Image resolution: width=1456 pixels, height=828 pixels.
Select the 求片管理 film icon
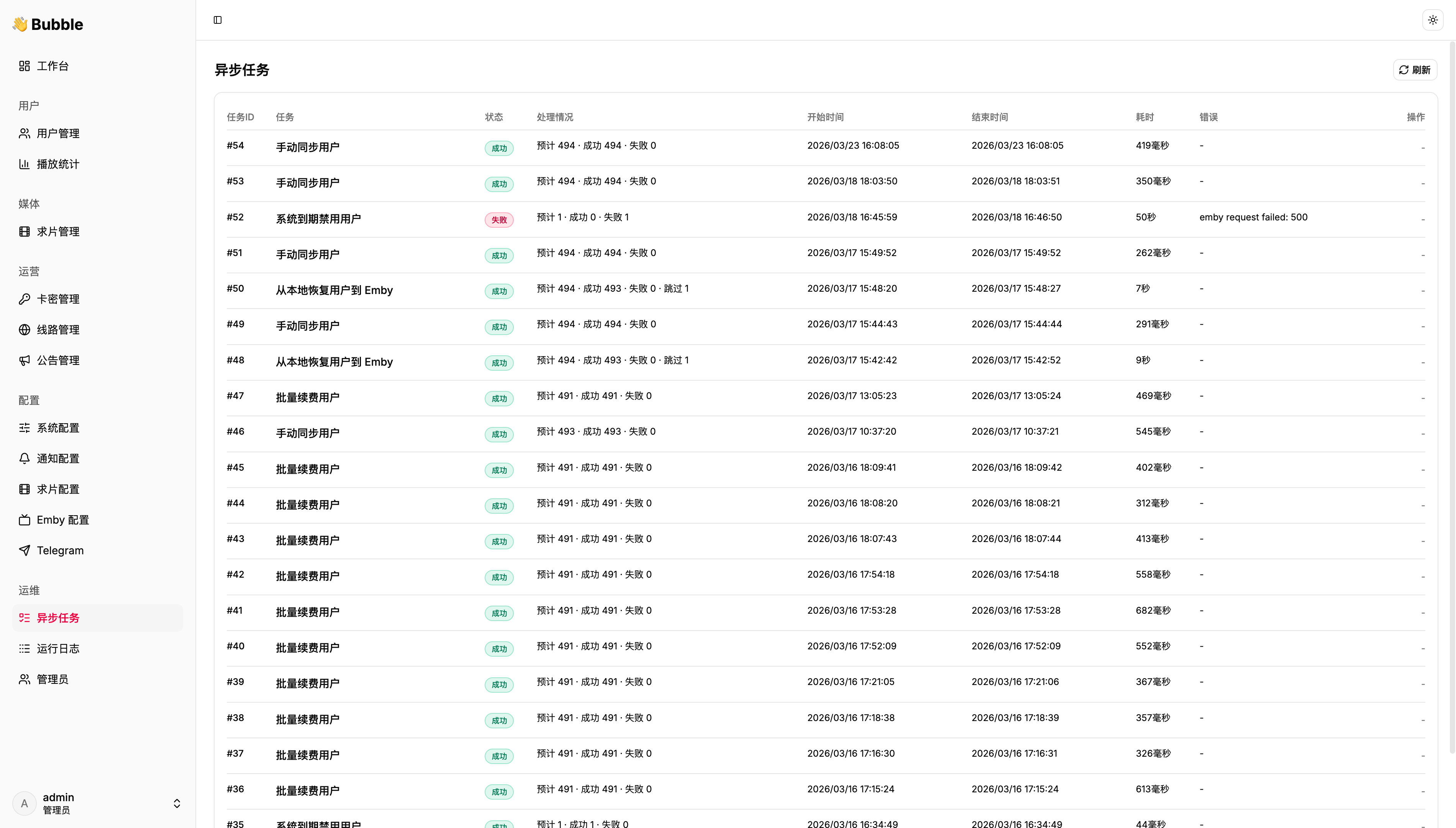pyautogui.click(x=25, y=232)
